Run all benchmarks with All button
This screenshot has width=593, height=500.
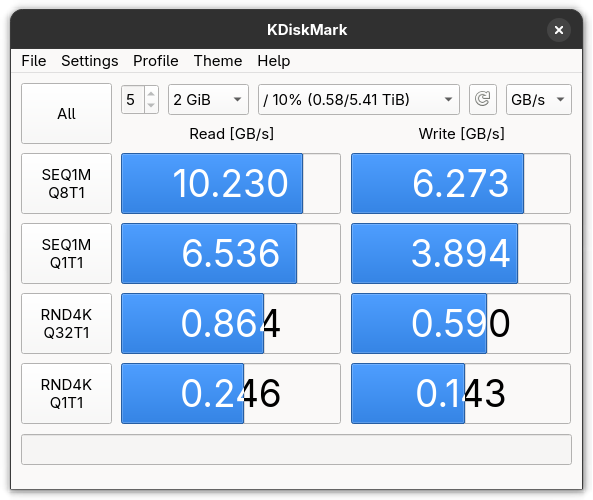pos(67,113)
